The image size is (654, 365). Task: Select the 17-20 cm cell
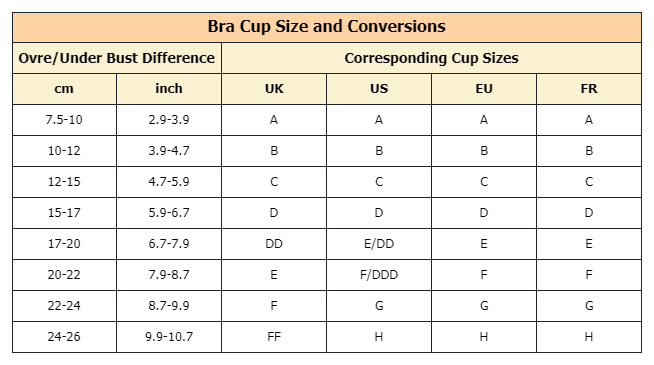click(64, 244)
